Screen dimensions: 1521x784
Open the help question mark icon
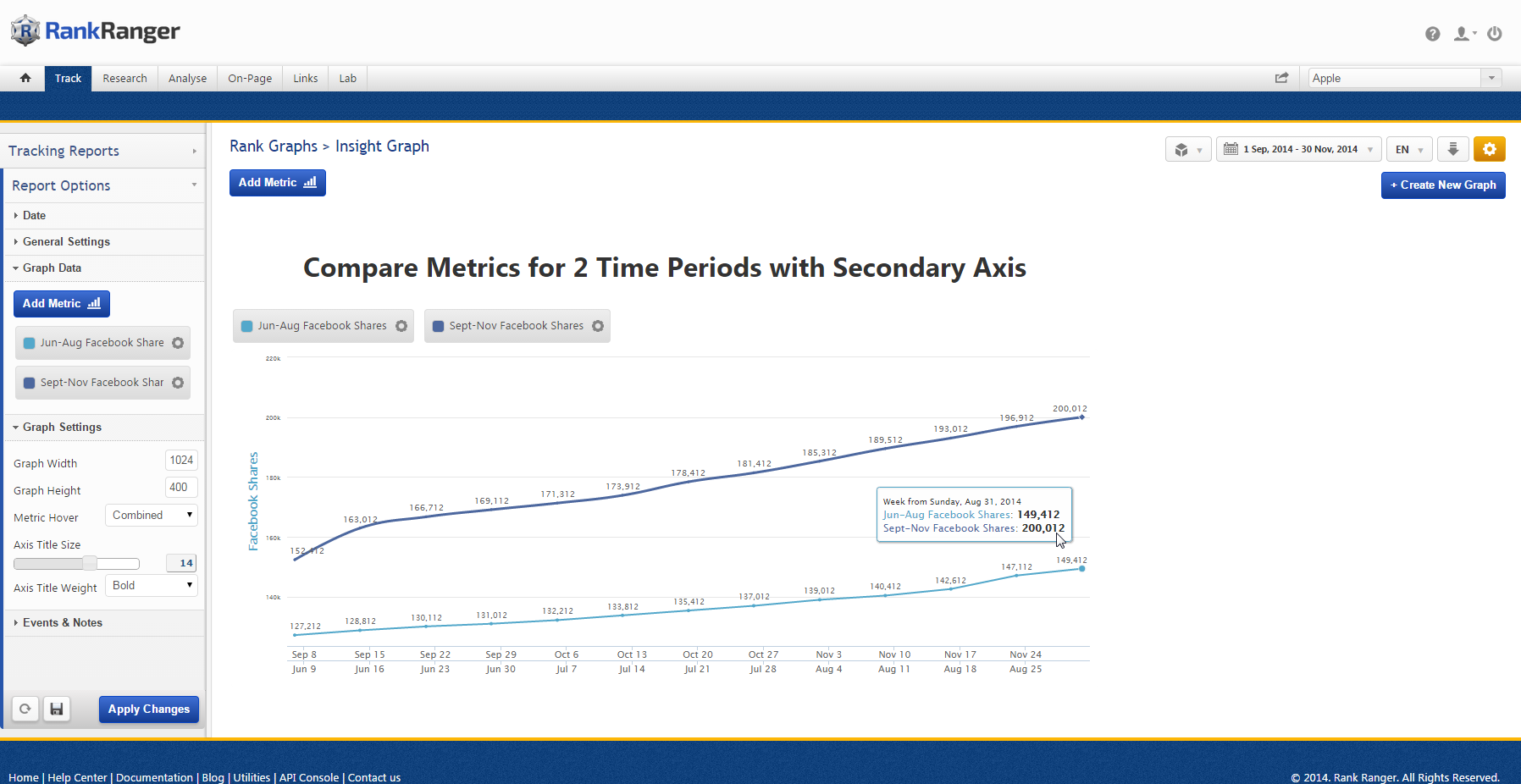click(x=1432, y=34)
